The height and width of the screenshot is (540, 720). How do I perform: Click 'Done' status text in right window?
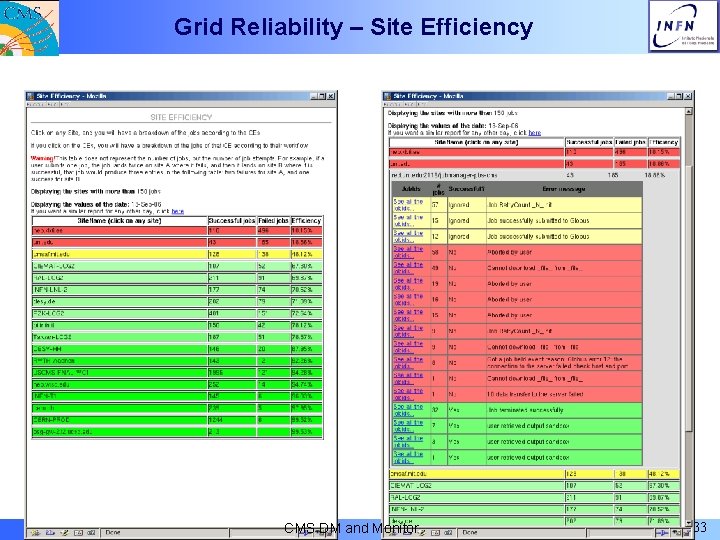470,533
